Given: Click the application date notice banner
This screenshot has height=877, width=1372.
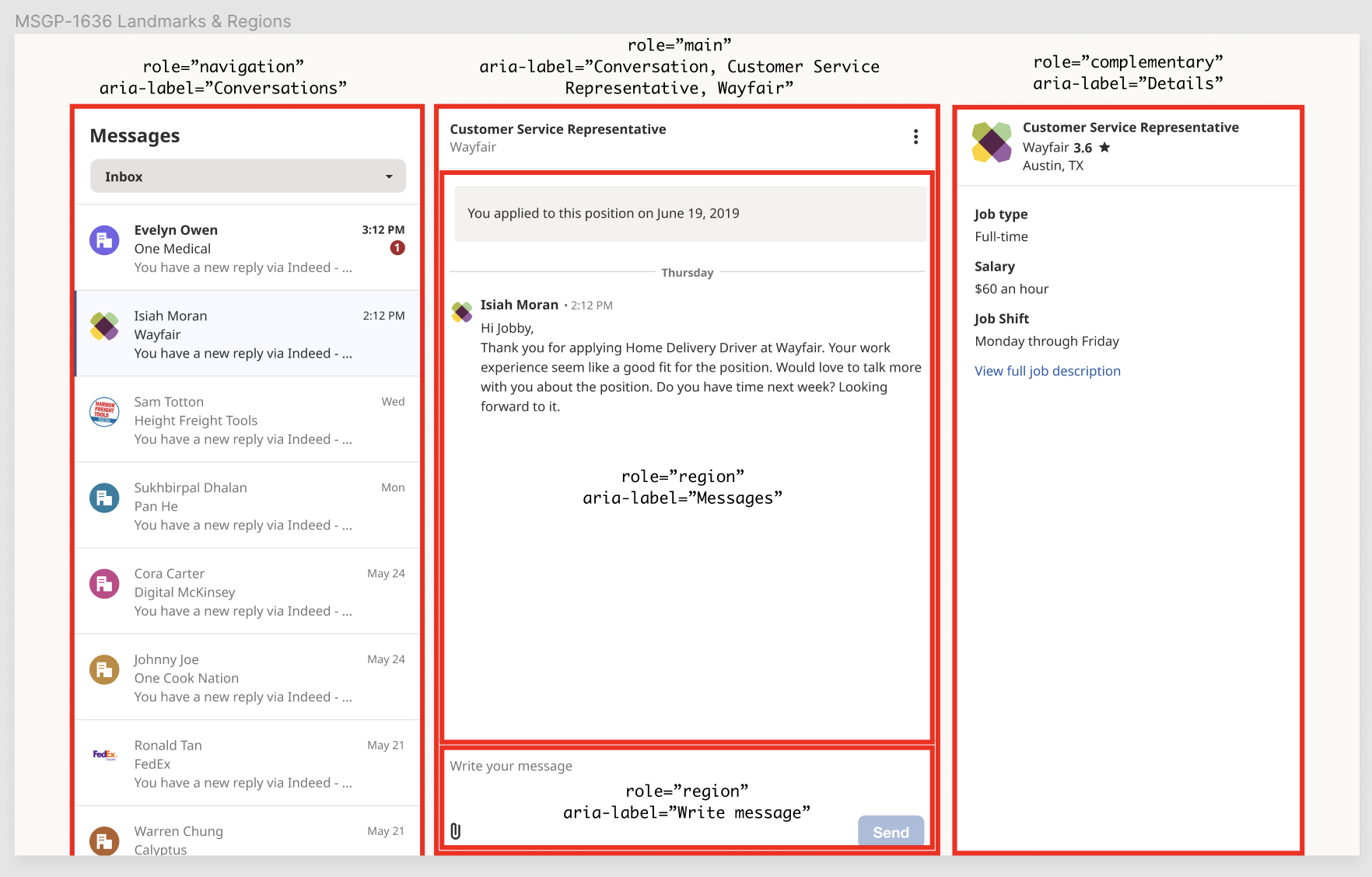Looking at the screenshot, I should click(x=690, y=213).
